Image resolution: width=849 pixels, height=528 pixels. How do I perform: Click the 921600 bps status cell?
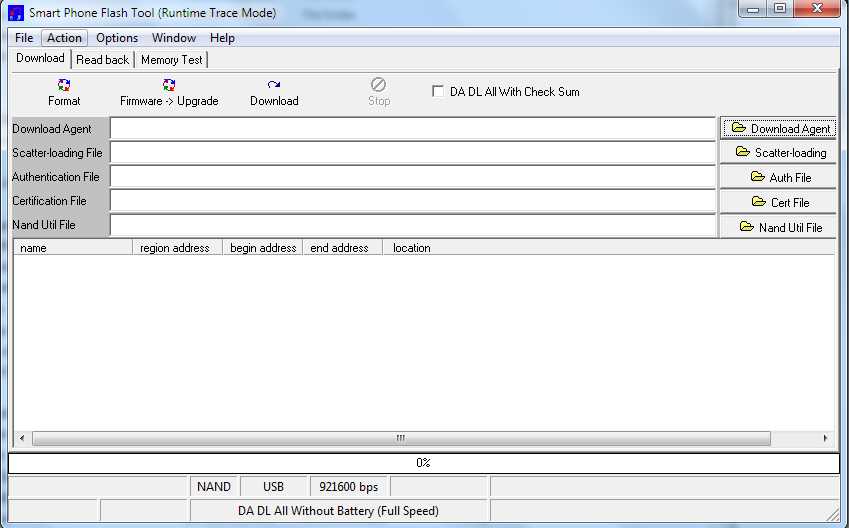click(x=349, y=486)
